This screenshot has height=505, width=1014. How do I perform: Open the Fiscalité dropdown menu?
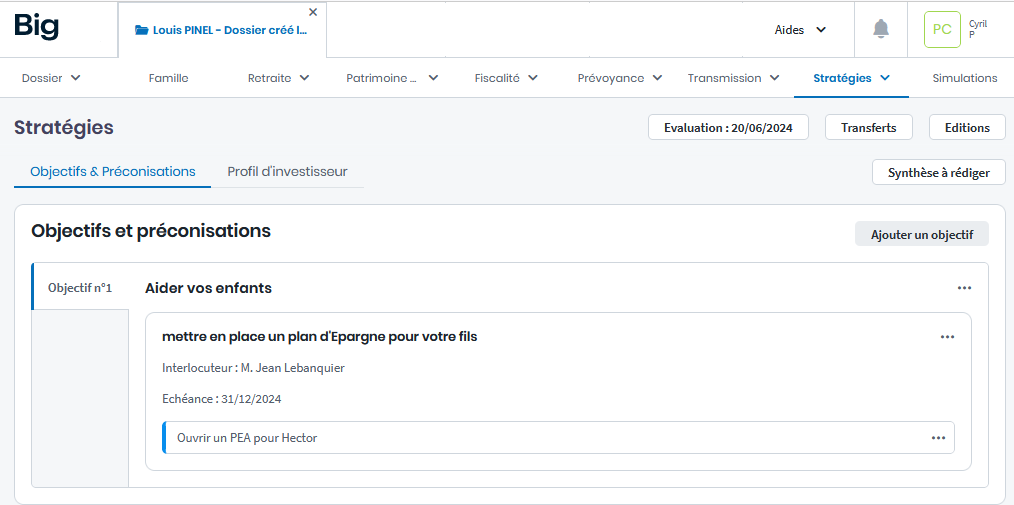coord(506,78)
